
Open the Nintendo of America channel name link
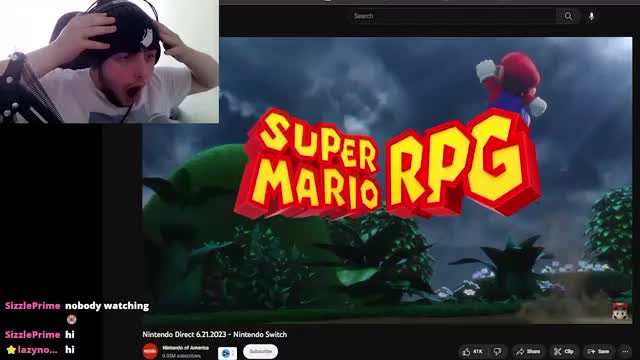(x=185, y=348)
